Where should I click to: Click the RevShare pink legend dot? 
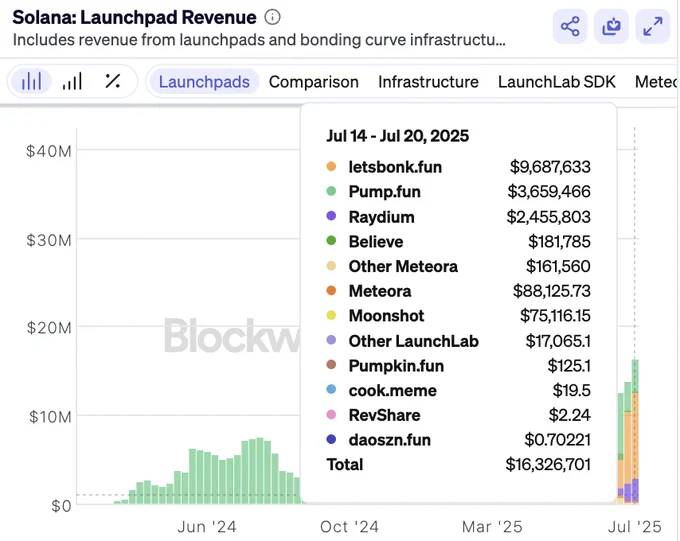[x=331, y=415]
